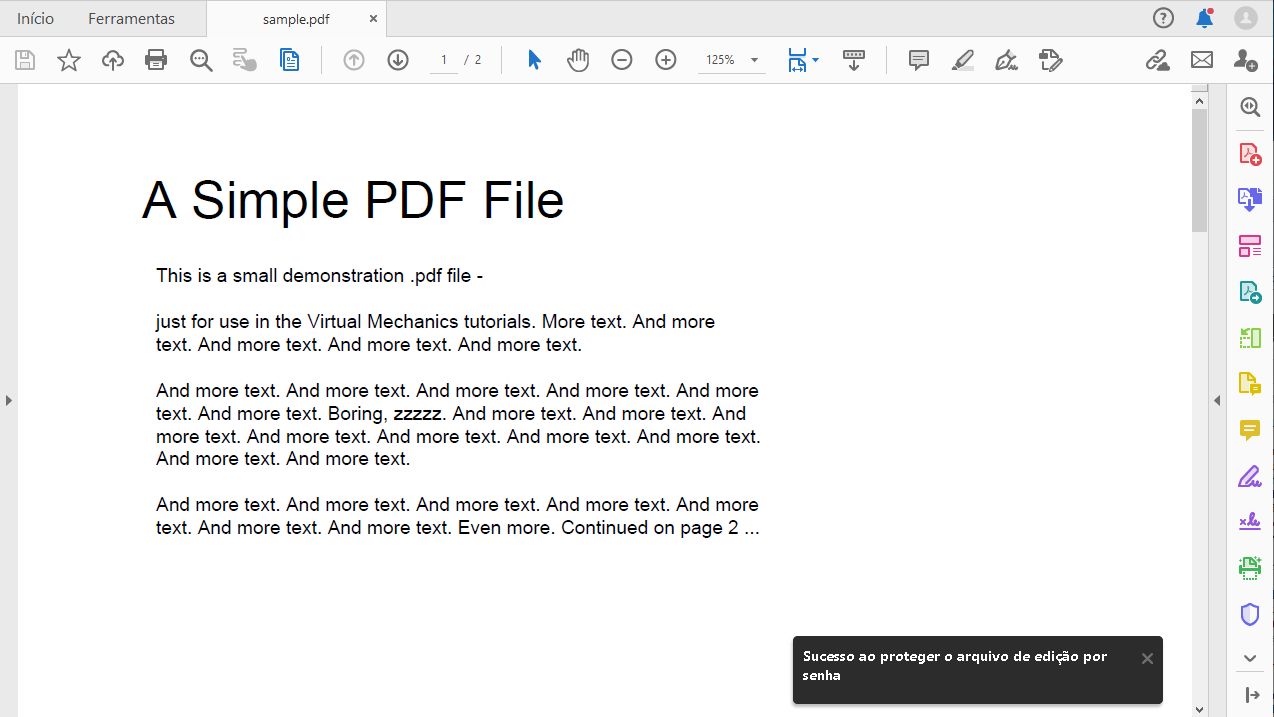Open search tool in right panel
Screen dimensions: 1274x717
[1250, 107]
